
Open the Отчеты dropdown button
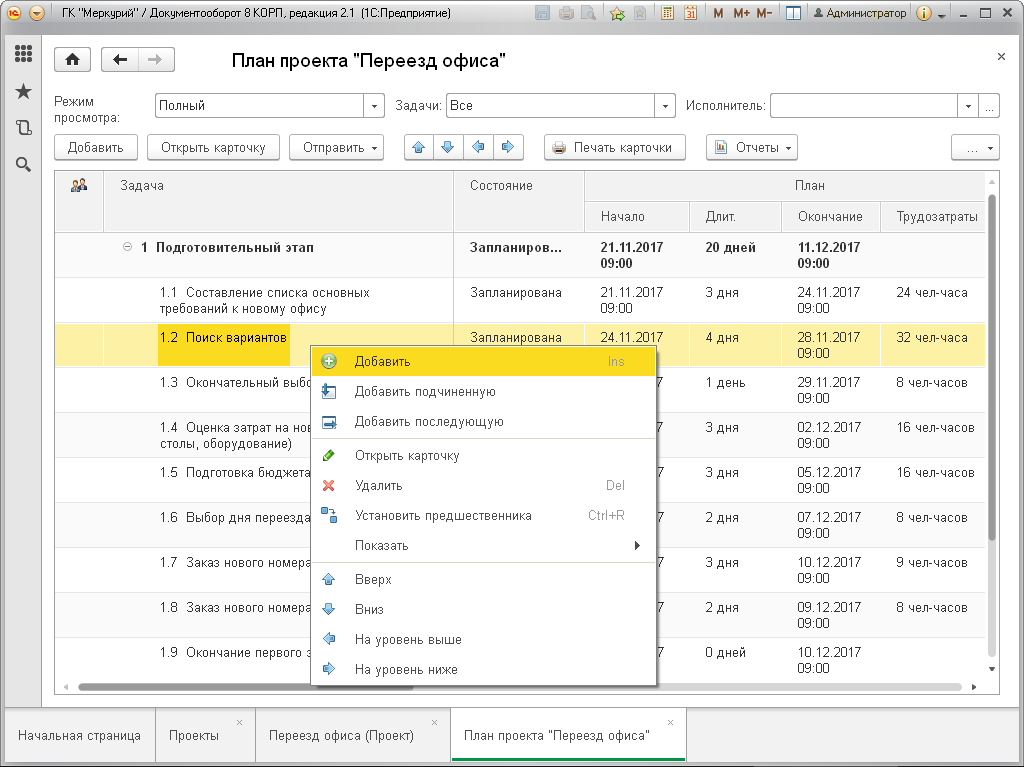pos(752,148)
